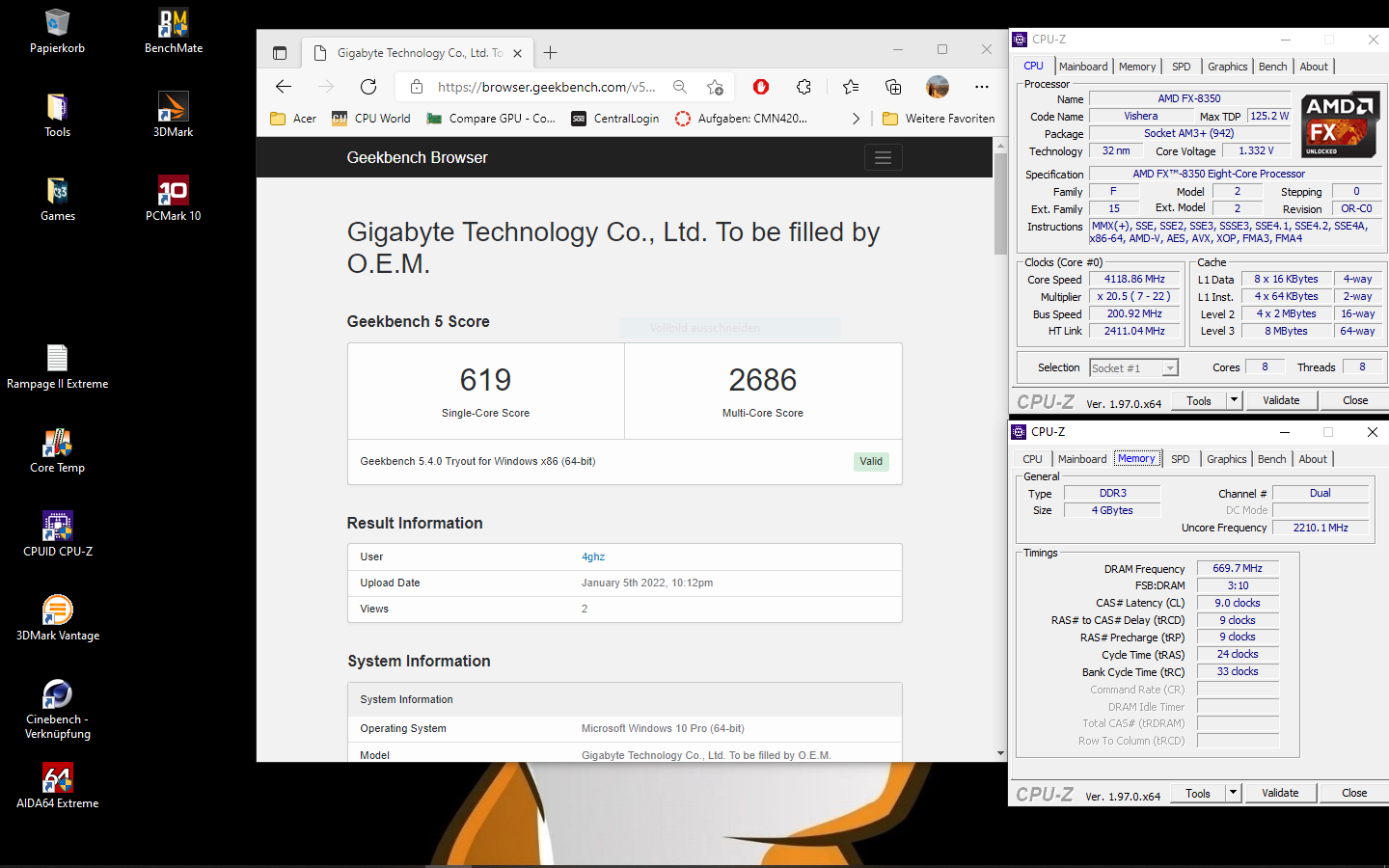1389x868 pixels.
Task: Click the Geekbench Browser header link
Action: point(417,158)
